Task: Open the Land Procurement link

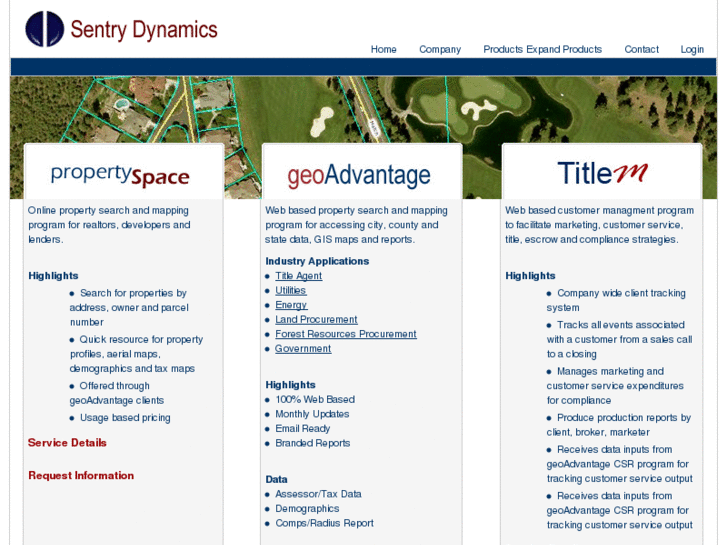Action: pyautogui.click(x=316, y=320)
